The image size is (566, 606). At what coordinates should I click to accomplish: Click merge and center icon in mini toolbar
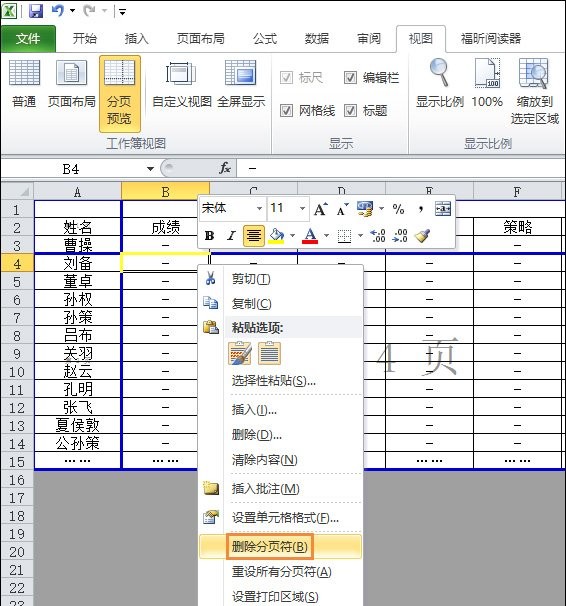point(443,209)
